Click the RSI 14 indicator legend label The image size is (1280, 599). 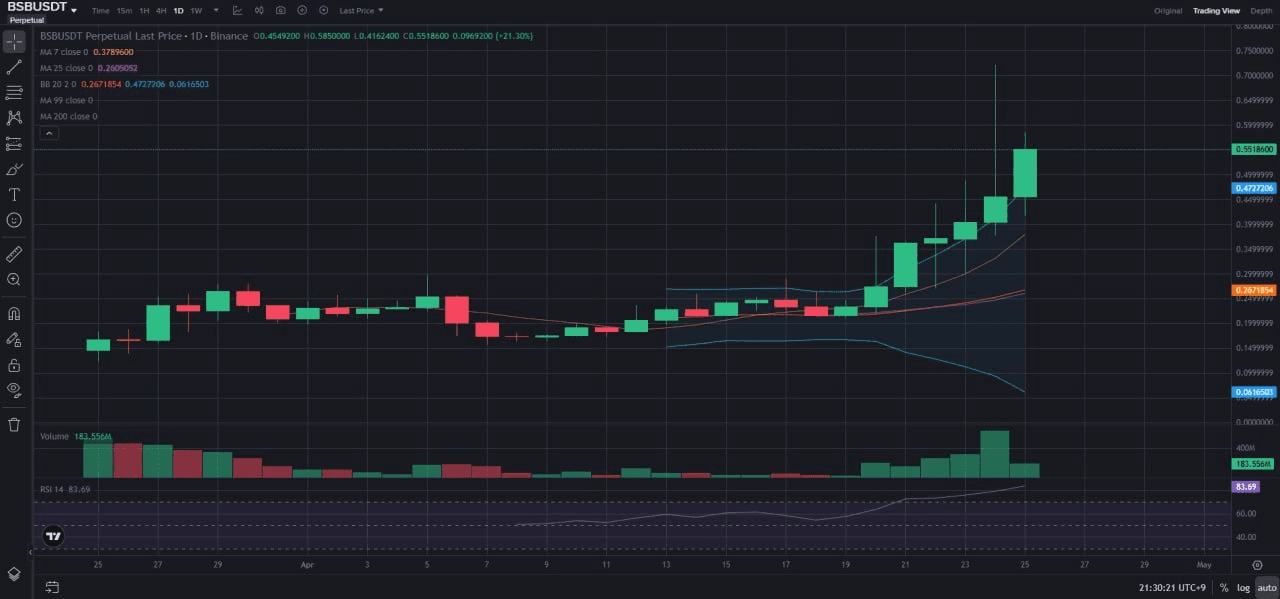tap(54, 489)
